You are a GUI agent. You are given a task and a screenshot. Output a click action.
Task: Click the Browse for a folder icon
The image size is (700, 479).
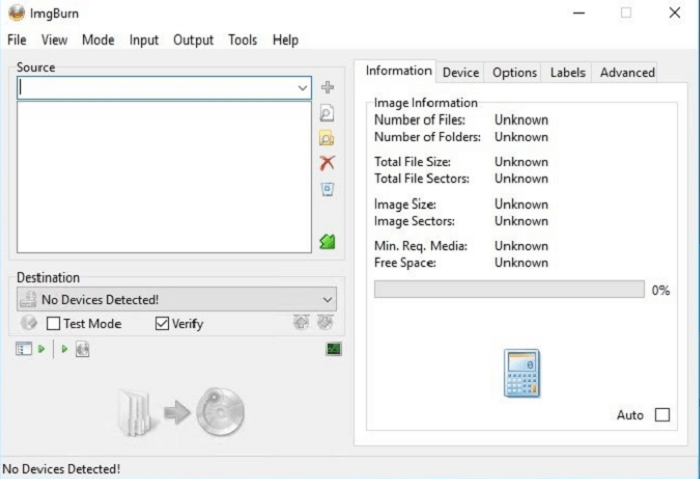click(x=326, y=138)
